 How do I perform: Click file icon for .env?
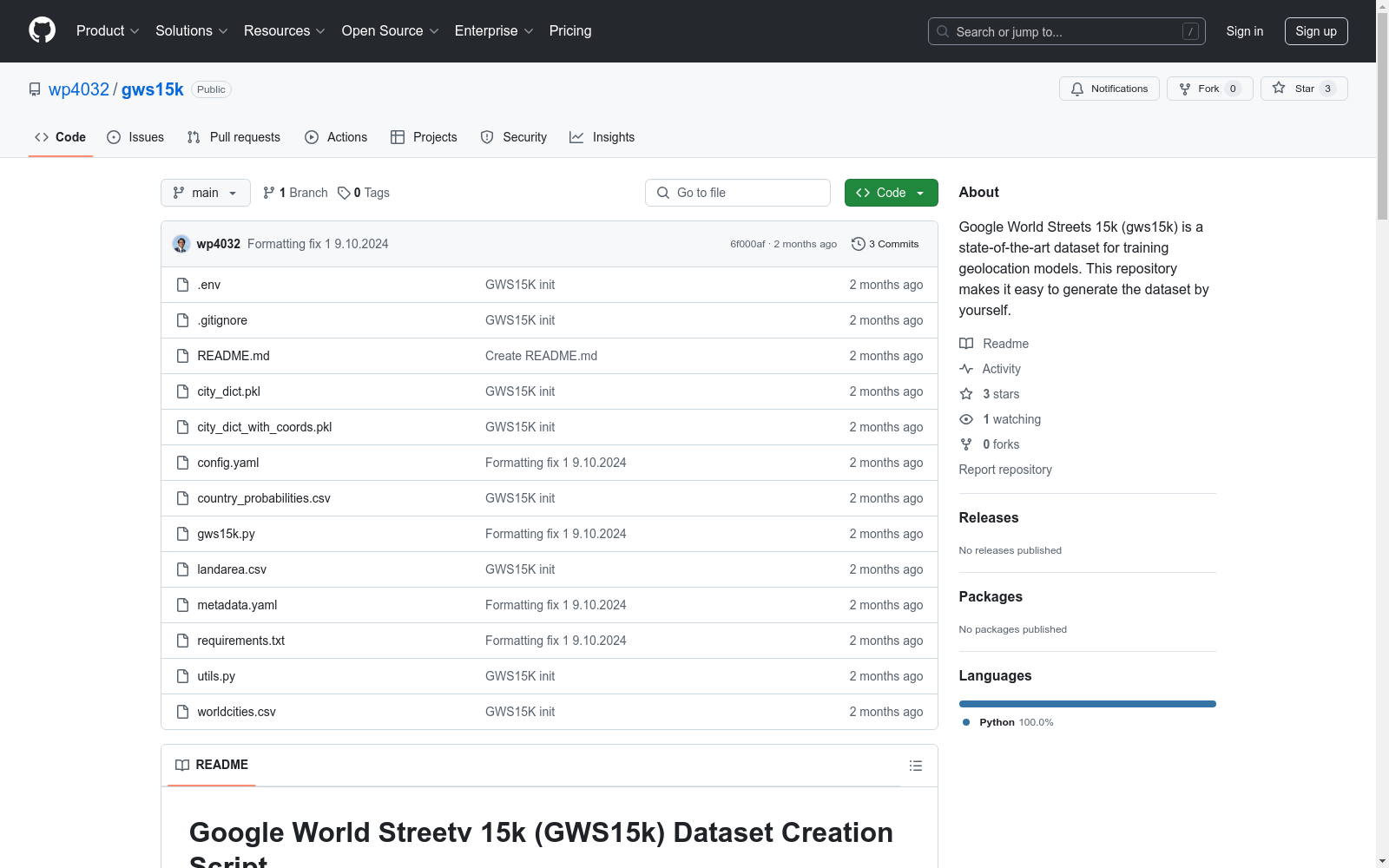coord(182,285)
